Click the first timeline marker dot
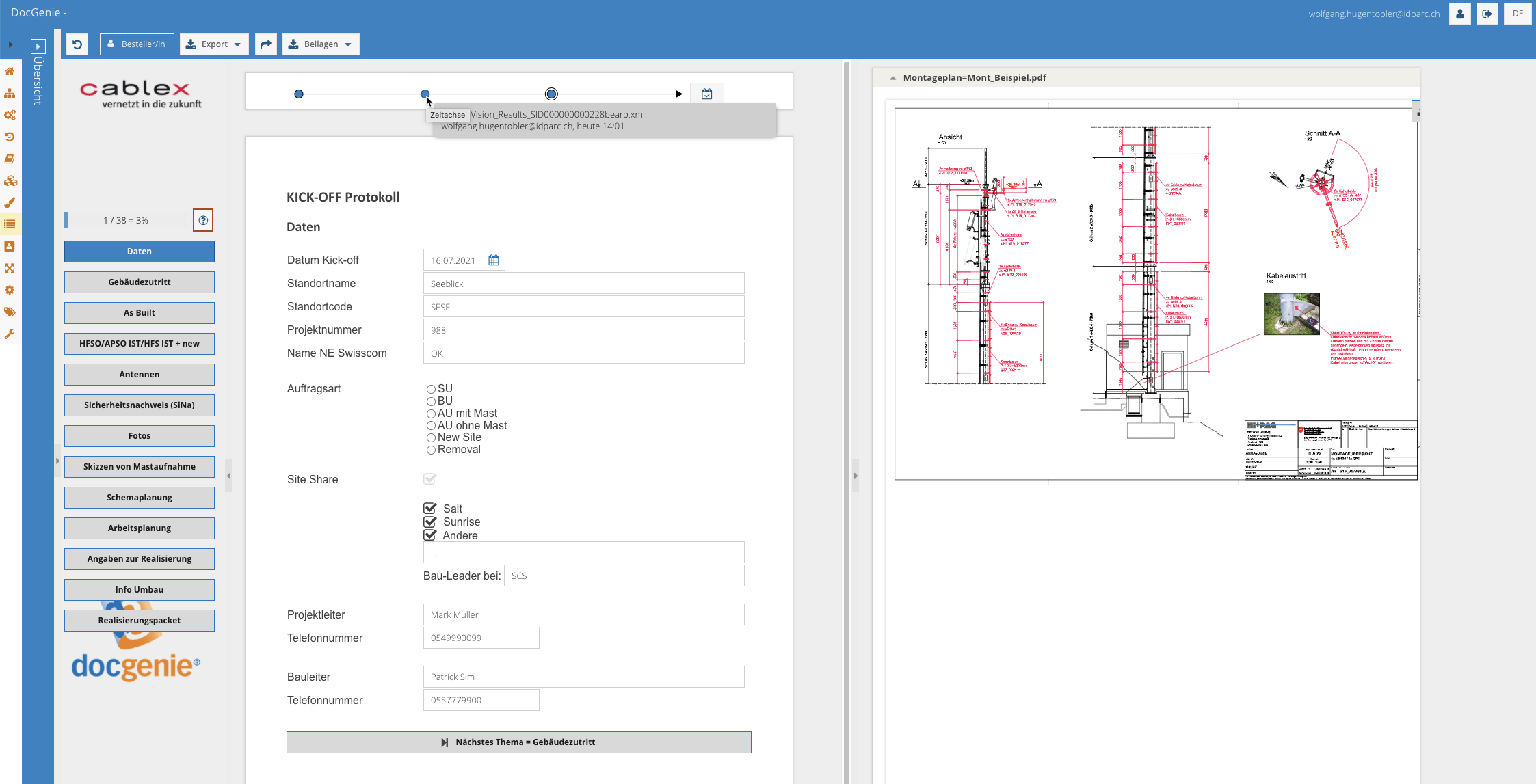This screenshot has height=784, width=1536. coord(299,94)
